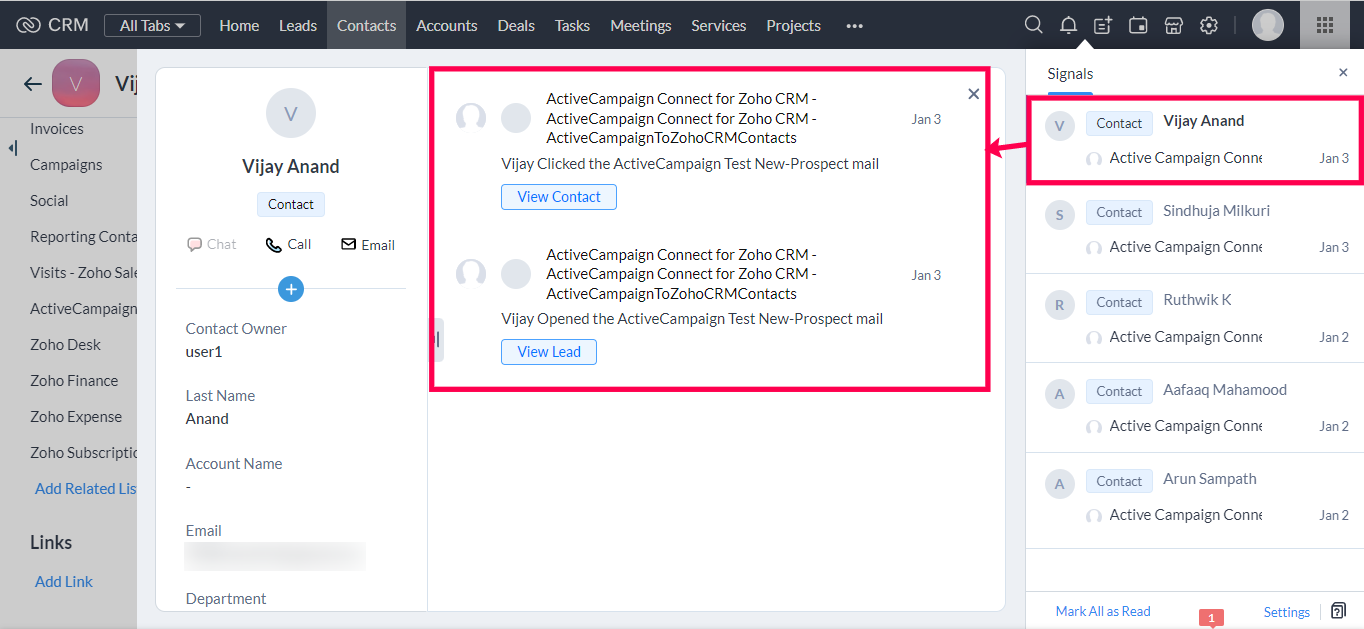The height and width of the screenshot is (629, 1364).
Task: Select Zoho Expense in related list
Action: [x=76, y=417]
